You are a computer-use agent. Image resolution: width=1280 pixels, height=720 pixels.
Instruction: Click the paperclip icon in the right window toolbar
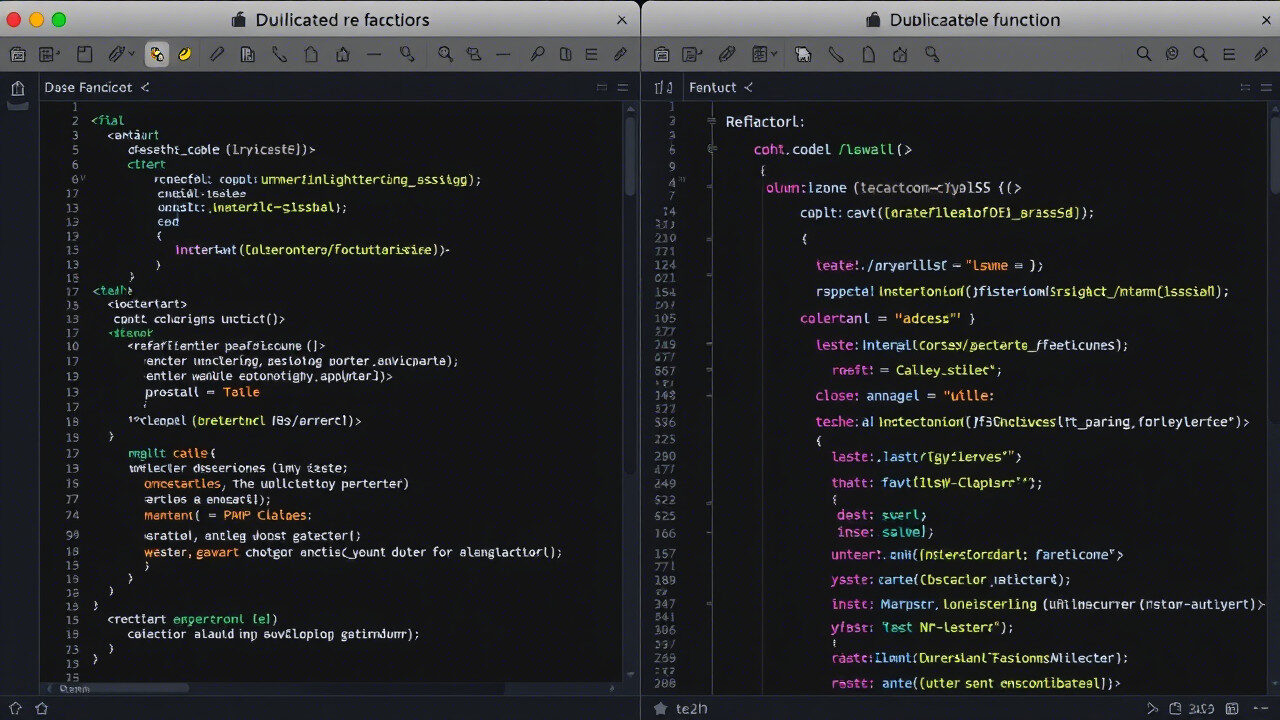pos(727,54)
